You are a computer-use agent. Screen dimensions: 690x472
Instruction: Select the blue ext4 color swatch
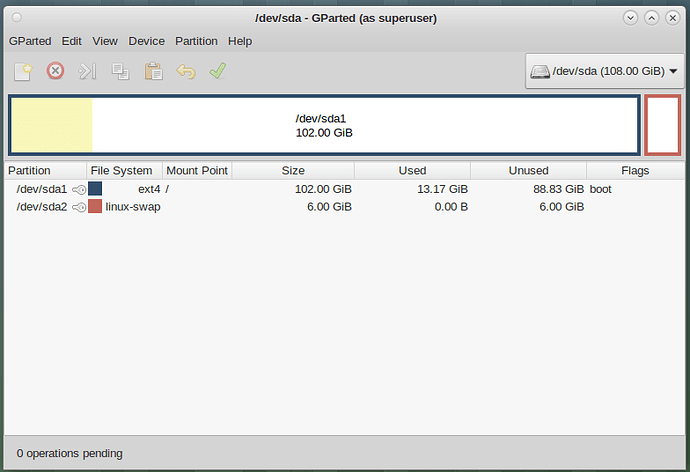(95, 189)
